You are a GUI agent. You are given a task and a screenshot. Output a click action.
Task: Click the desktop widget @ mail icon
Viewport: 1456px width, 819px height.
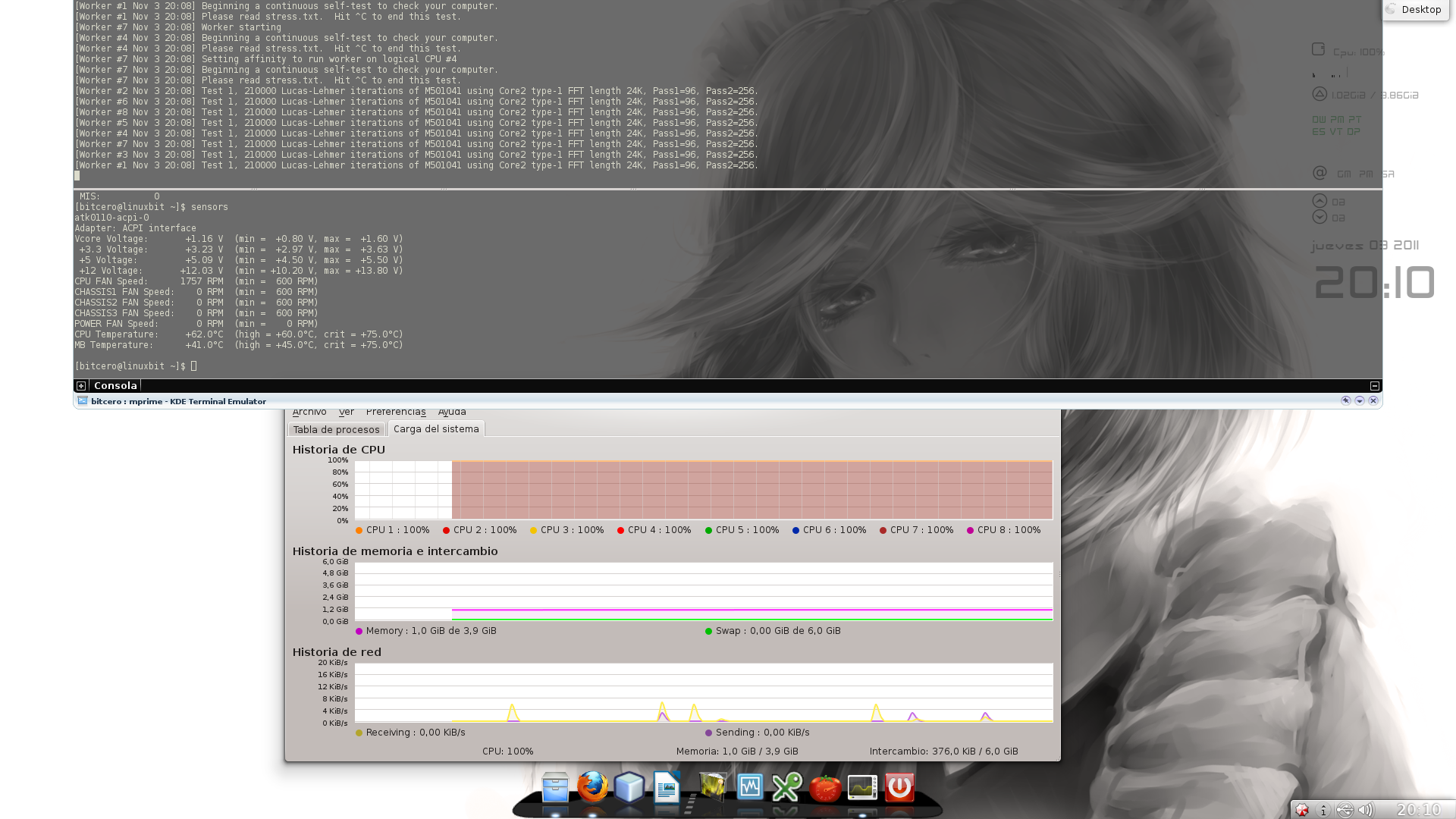tap(1319, 173)
